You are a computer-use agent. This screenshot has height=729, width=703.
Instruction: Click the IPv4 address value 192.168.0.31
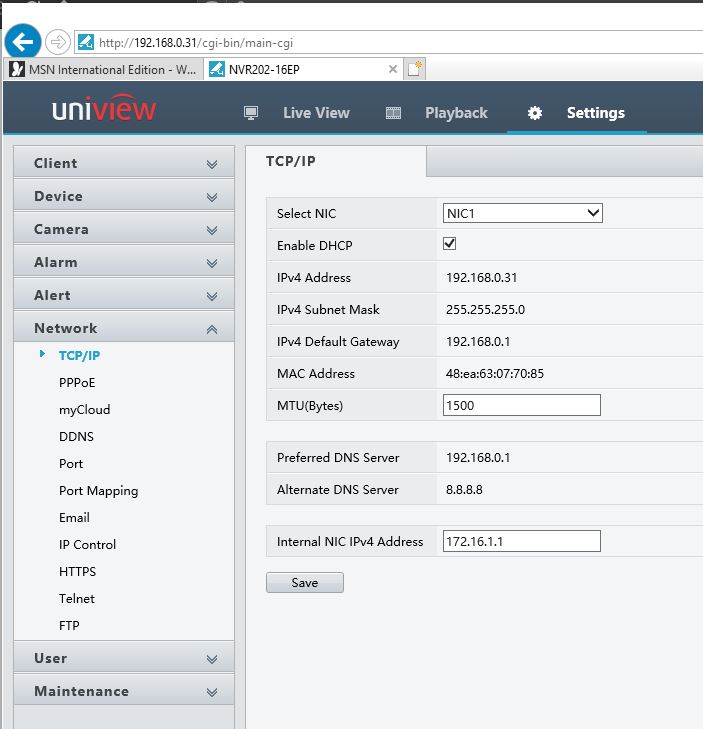point(482,278)
